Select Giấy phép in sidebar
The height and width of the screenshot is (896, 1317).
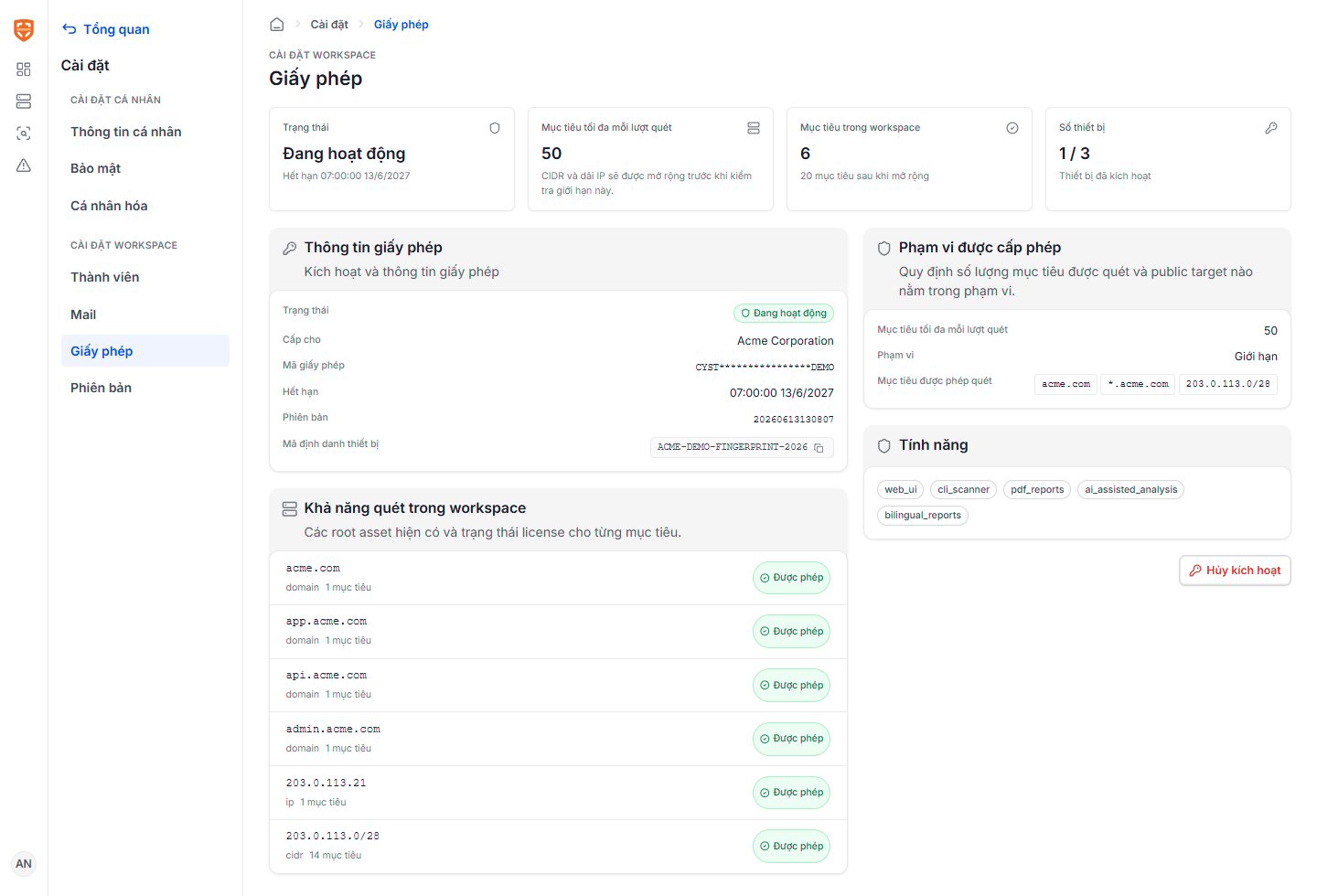145,351
